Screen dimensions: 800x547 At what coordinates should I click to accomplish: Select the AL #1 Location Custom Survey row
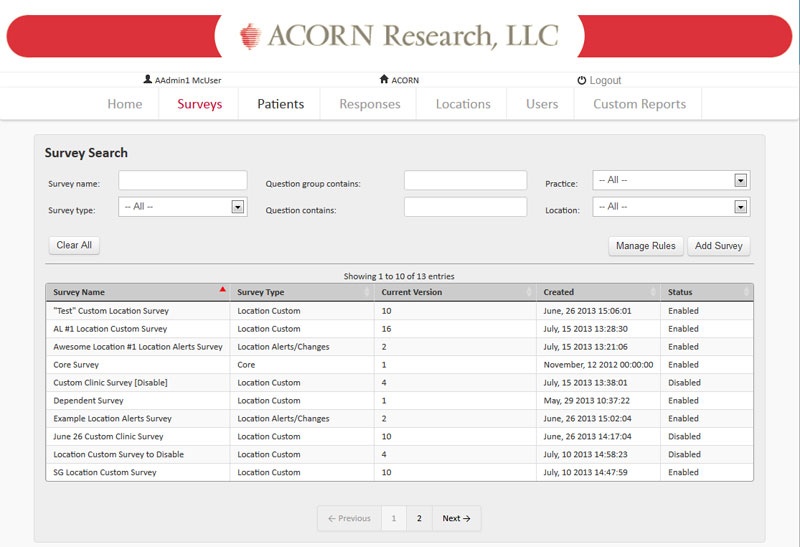[399, 329]
